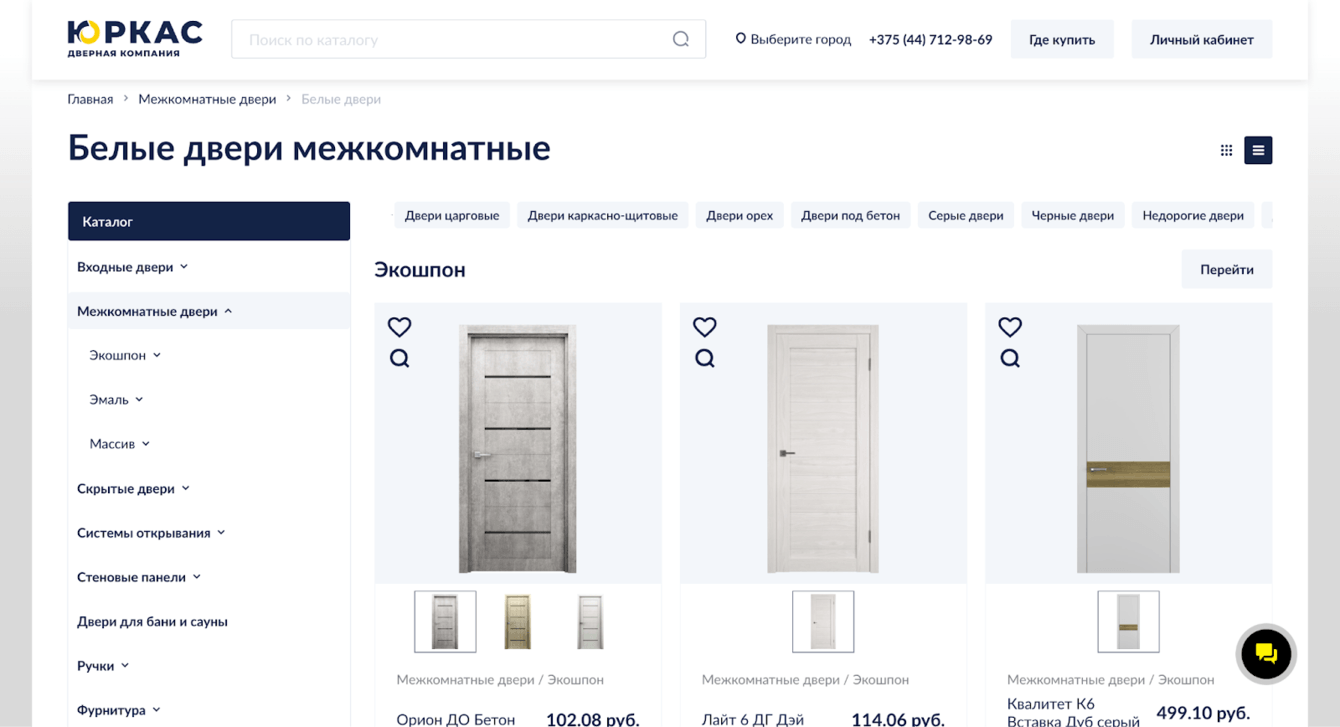Click the location pin for Выберите город

(741, 39)
